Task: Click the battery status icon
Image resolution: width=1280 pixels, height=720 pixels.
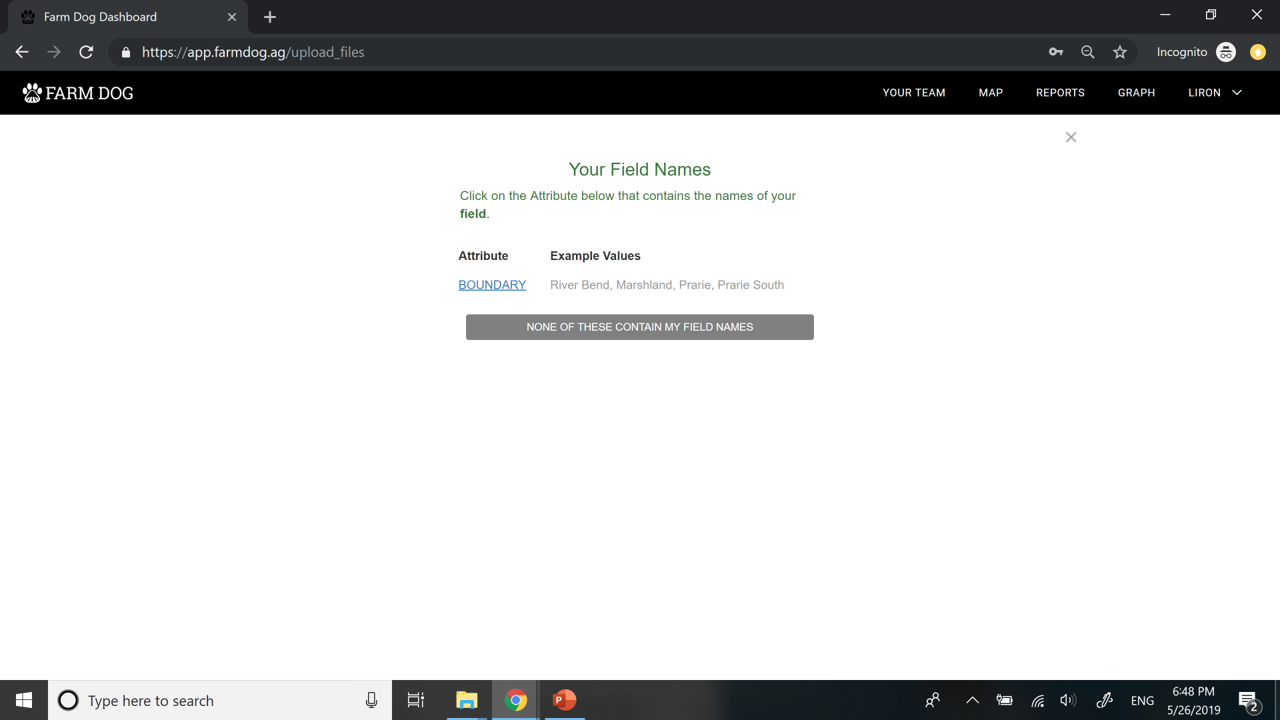Action: [1004, 700]
